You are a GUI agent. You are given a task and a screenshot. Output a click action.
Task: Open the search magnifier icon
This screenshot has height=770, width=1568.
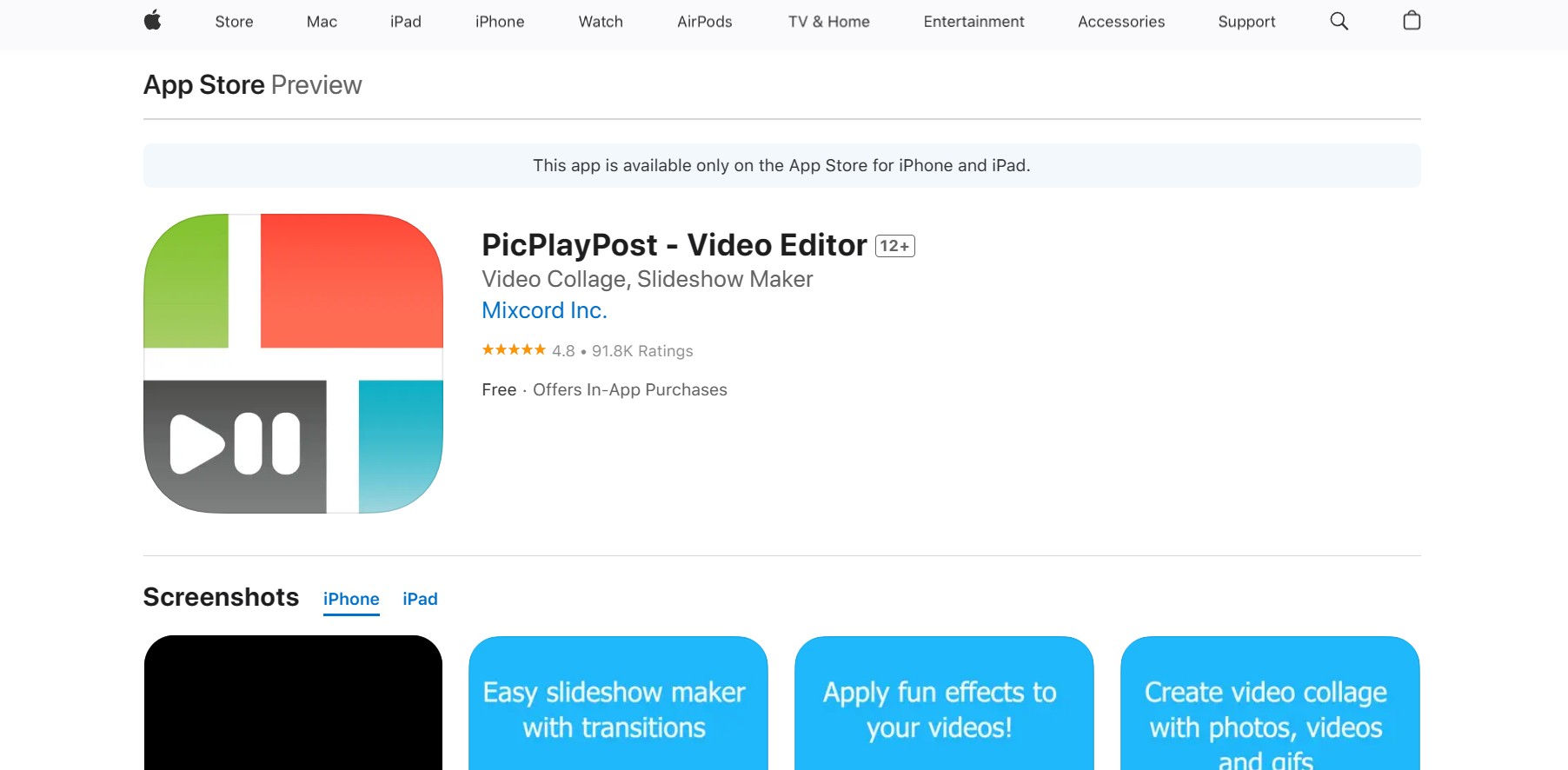coord(1339,21)
